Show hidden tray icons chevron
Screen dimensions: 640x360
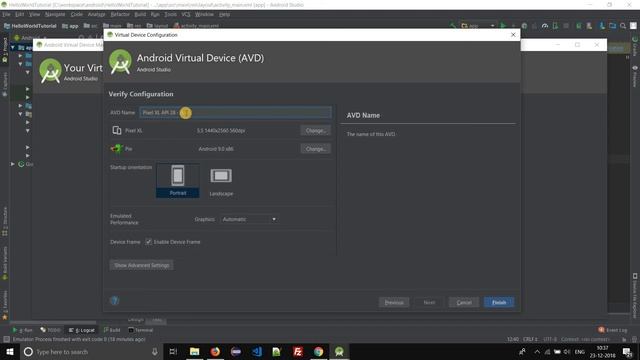[x=537, y=351]
